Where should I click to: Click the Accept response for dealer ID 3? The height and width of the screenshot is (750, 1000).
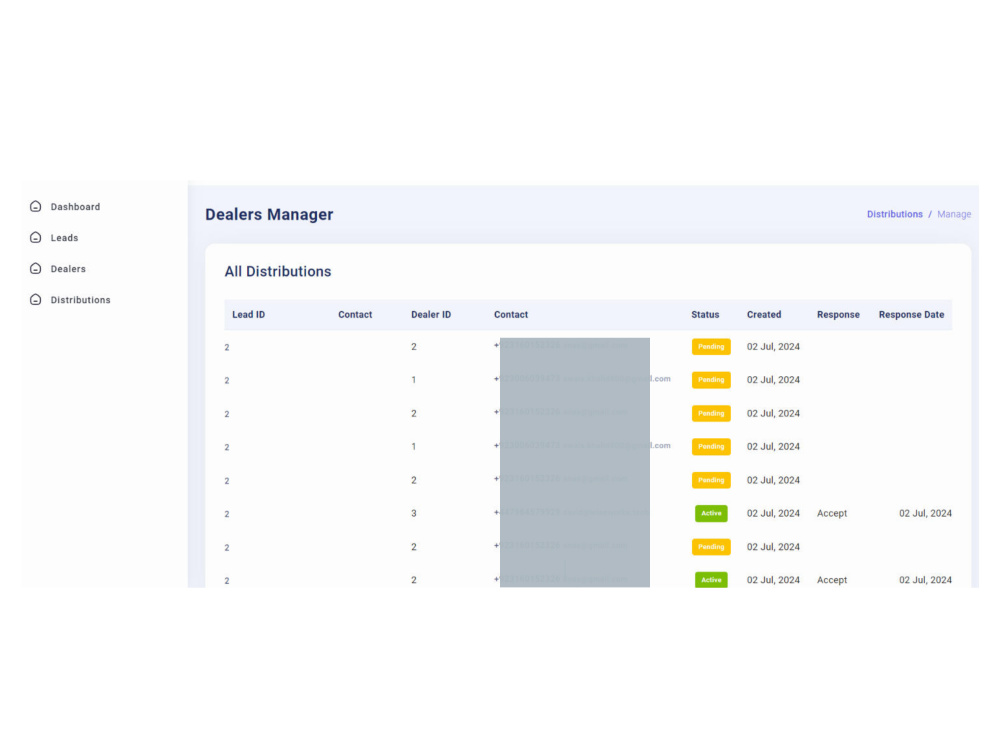click(832, 513)
